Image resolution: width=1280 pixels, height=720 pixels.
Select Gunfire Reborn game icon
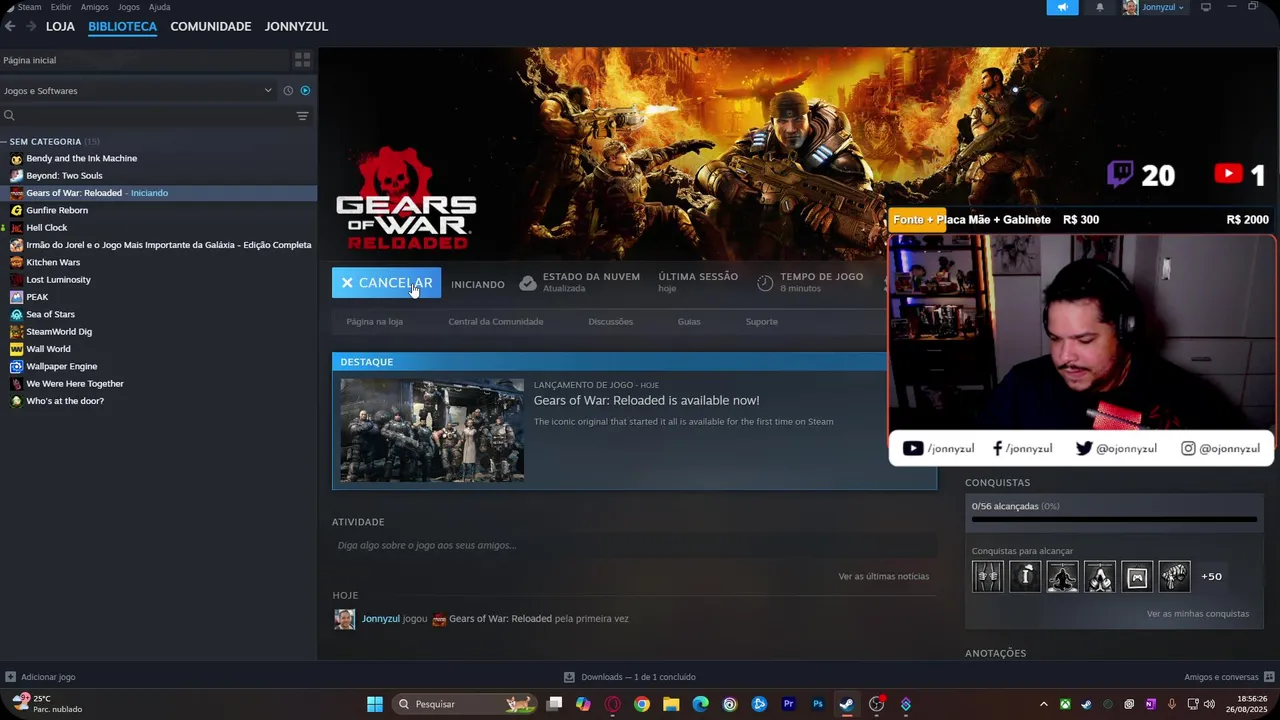pyautogui.click(x=16, y=210)
